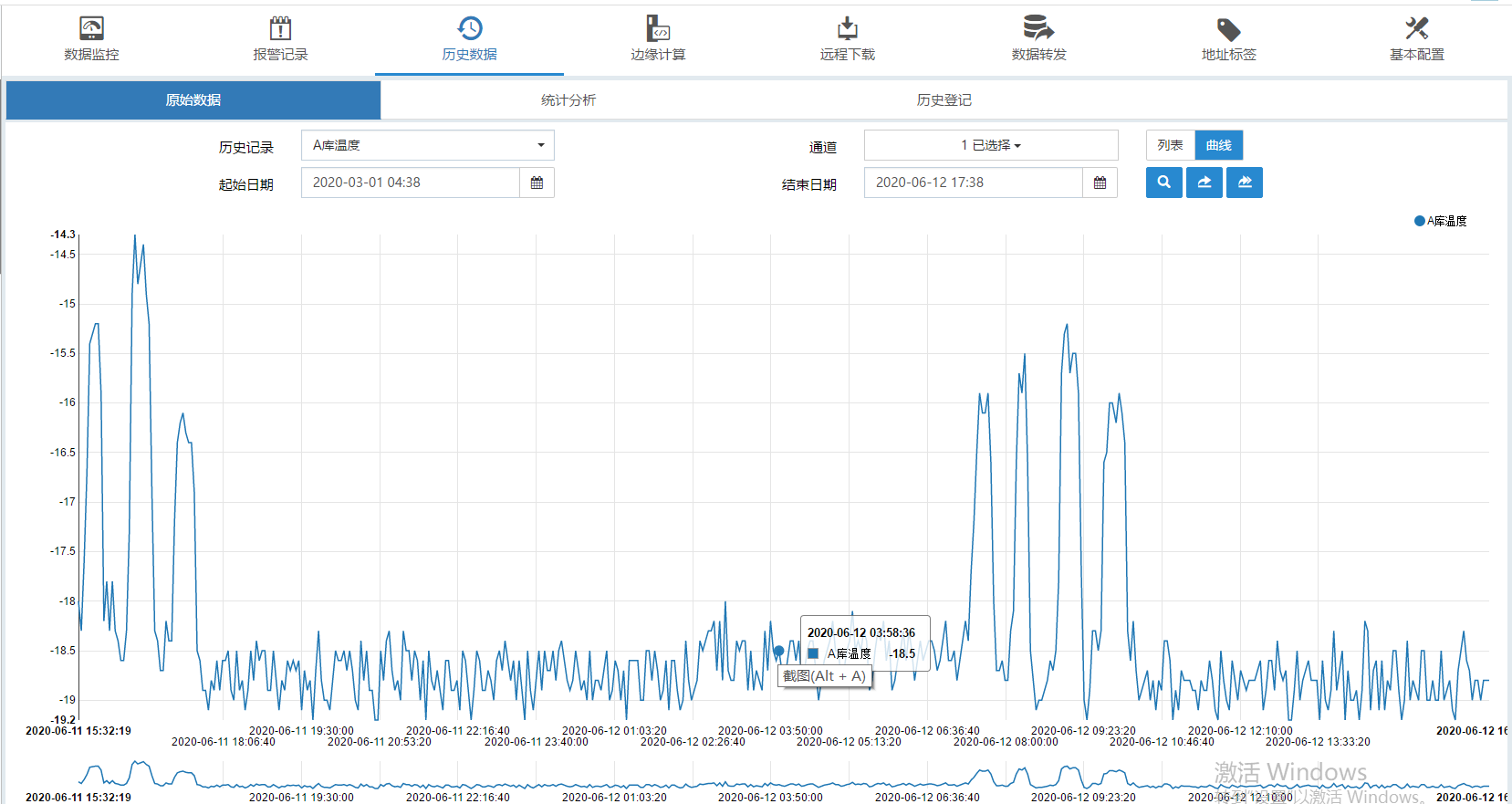Screen dimensions: 1512x804
Task: Go to 边缘计算 edge computing
Action: (658, 40)
